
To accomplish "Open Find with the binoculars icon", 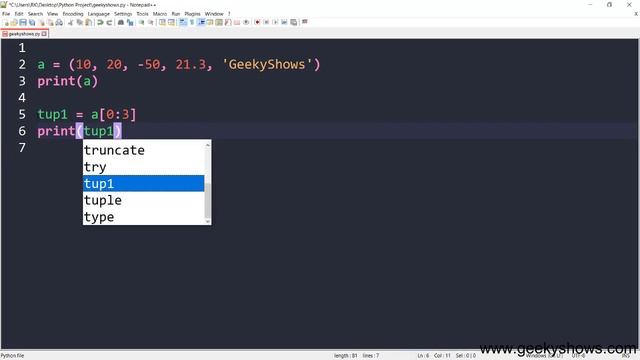I will 121,22.
